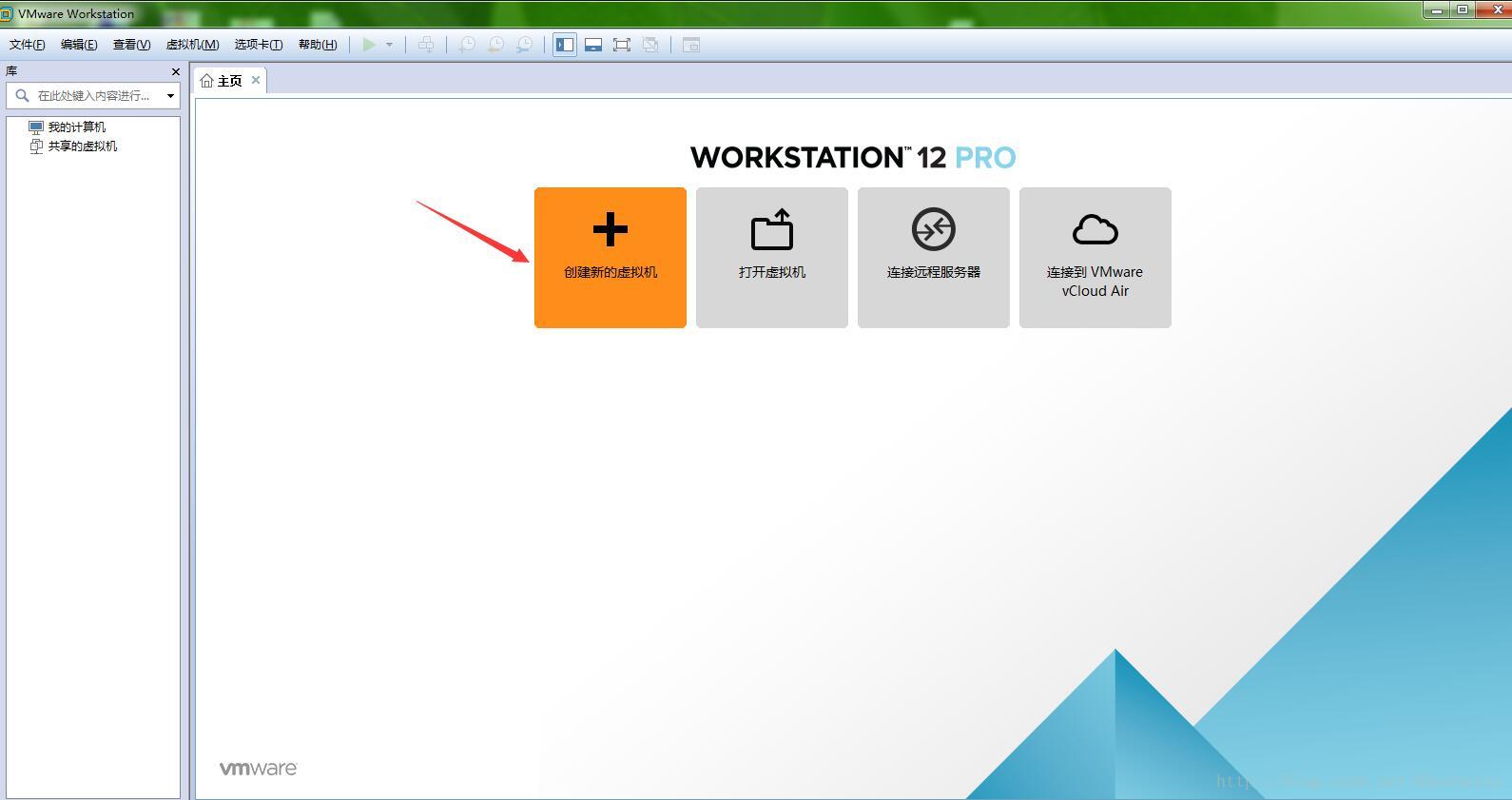The height and width of the screenshot is (800, 1512).
Task: Click the cloud icon on vCloud Air tile
Action: [x=1095, y=229]
